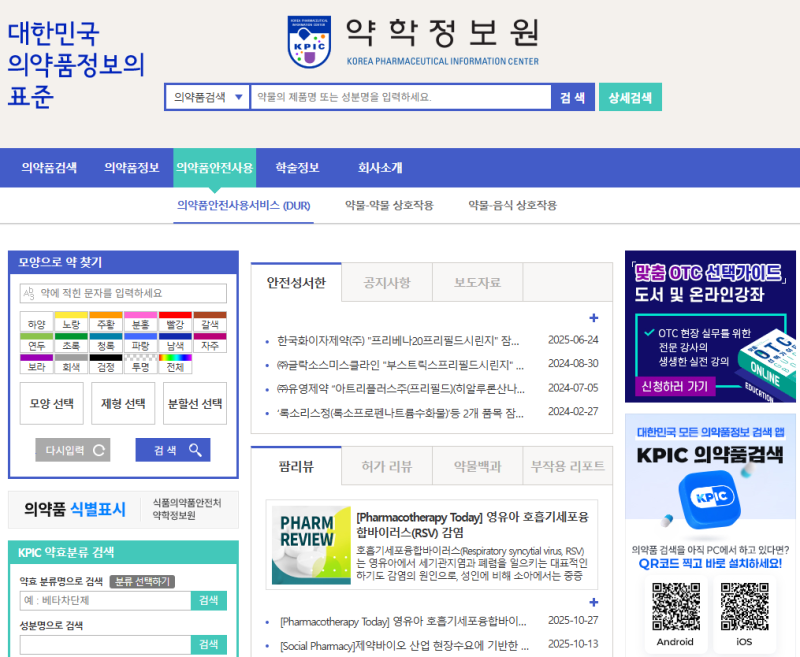Switch to the 보도자료 tab

click(478, 283)
